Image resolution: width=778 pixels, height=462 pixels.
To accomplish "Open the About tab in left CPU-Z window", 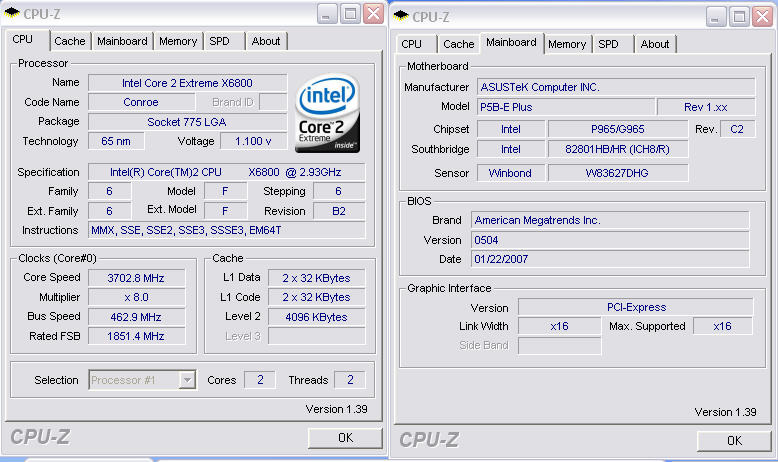I will pyautogui.click(x=266, y=41).
